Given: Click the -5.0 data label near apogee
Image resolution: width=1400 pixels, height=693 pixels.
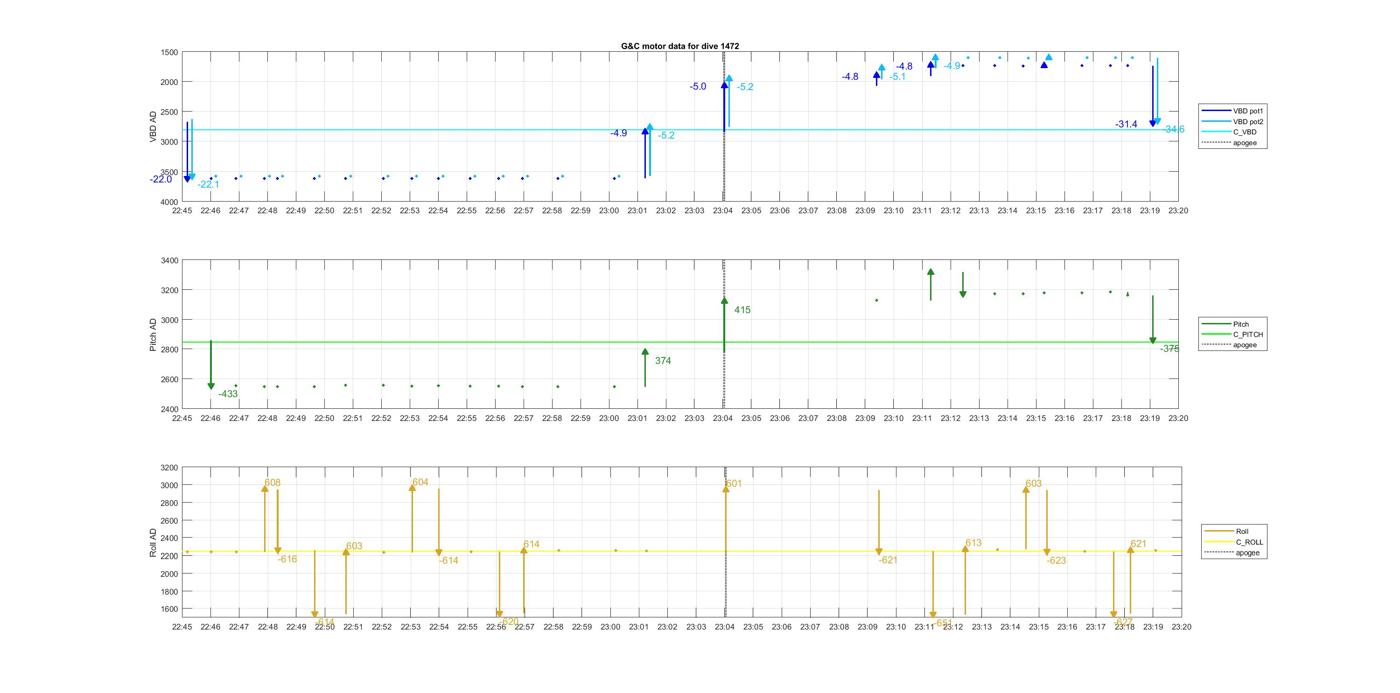Looking at the screenshot, I should 698,87.
